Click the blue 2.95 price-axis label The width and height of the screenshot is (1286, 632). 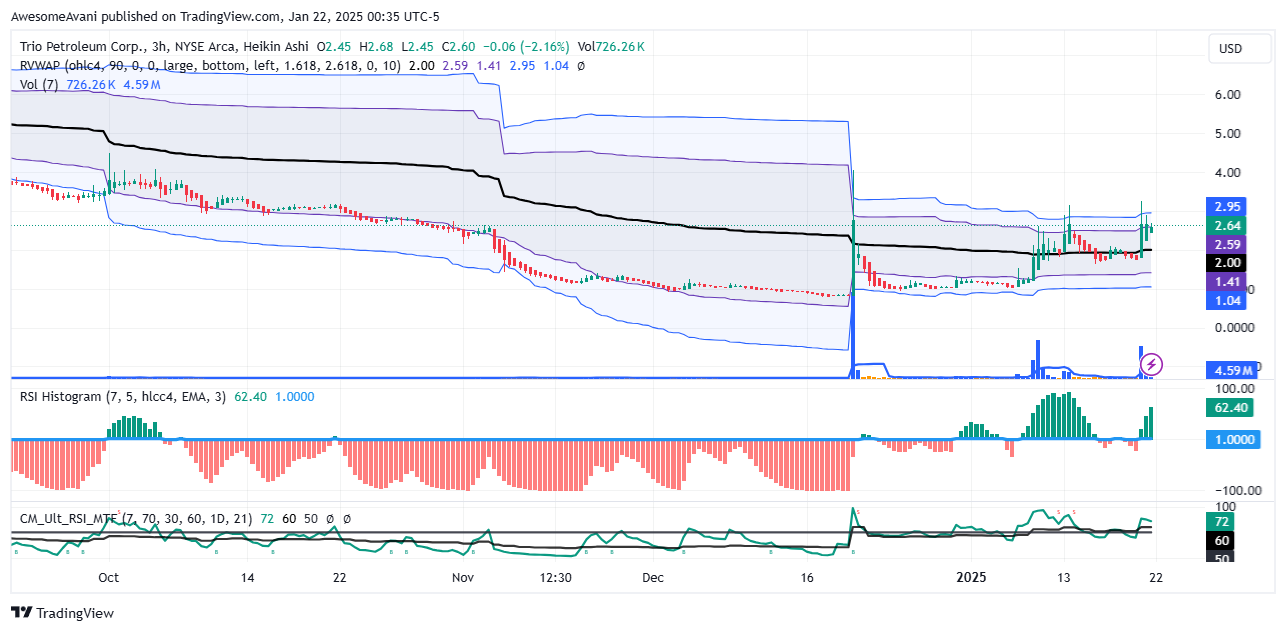[1227, 206]
